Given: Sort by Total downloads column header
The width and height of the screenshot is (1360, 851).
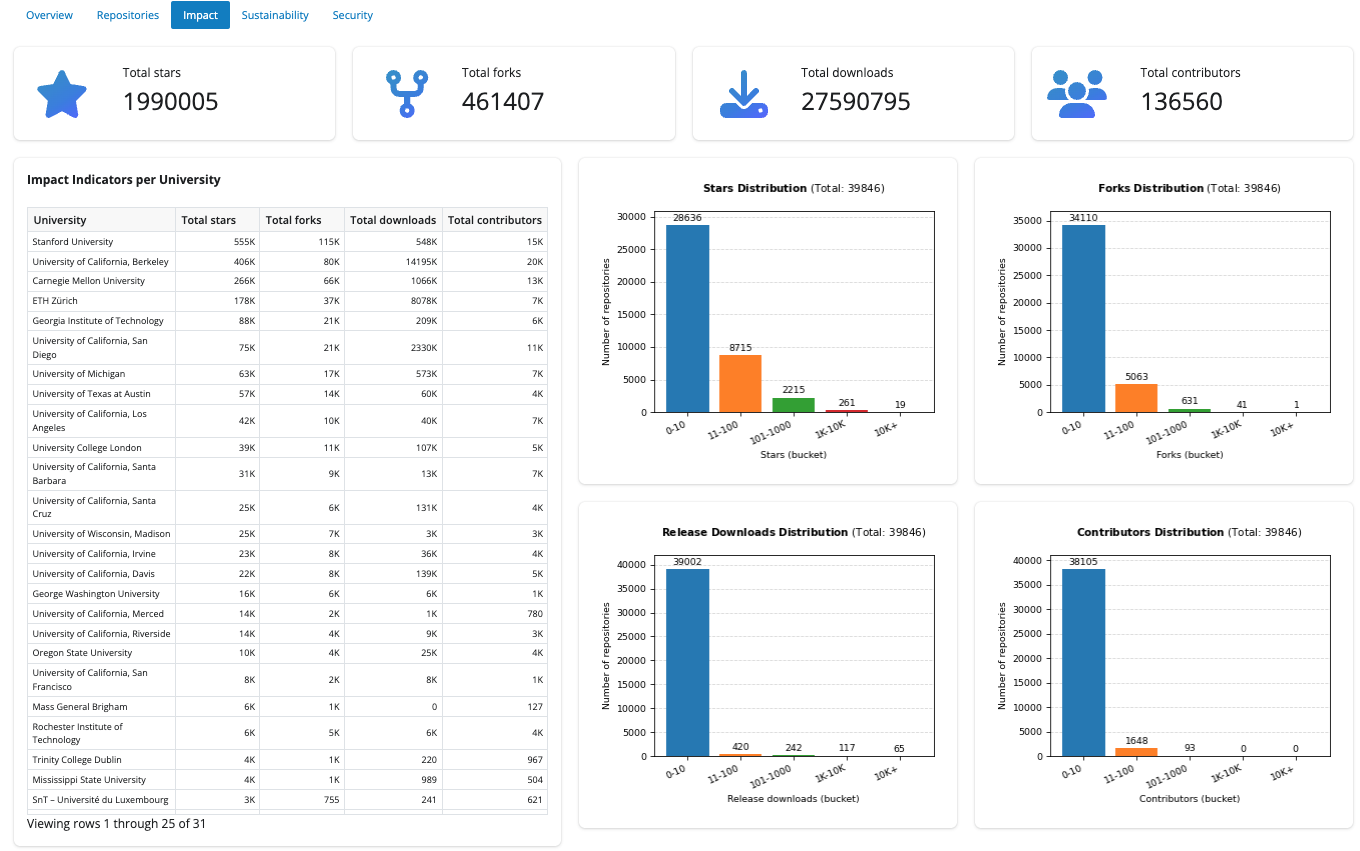Looking at the screenshot, I should click(393, 220).
